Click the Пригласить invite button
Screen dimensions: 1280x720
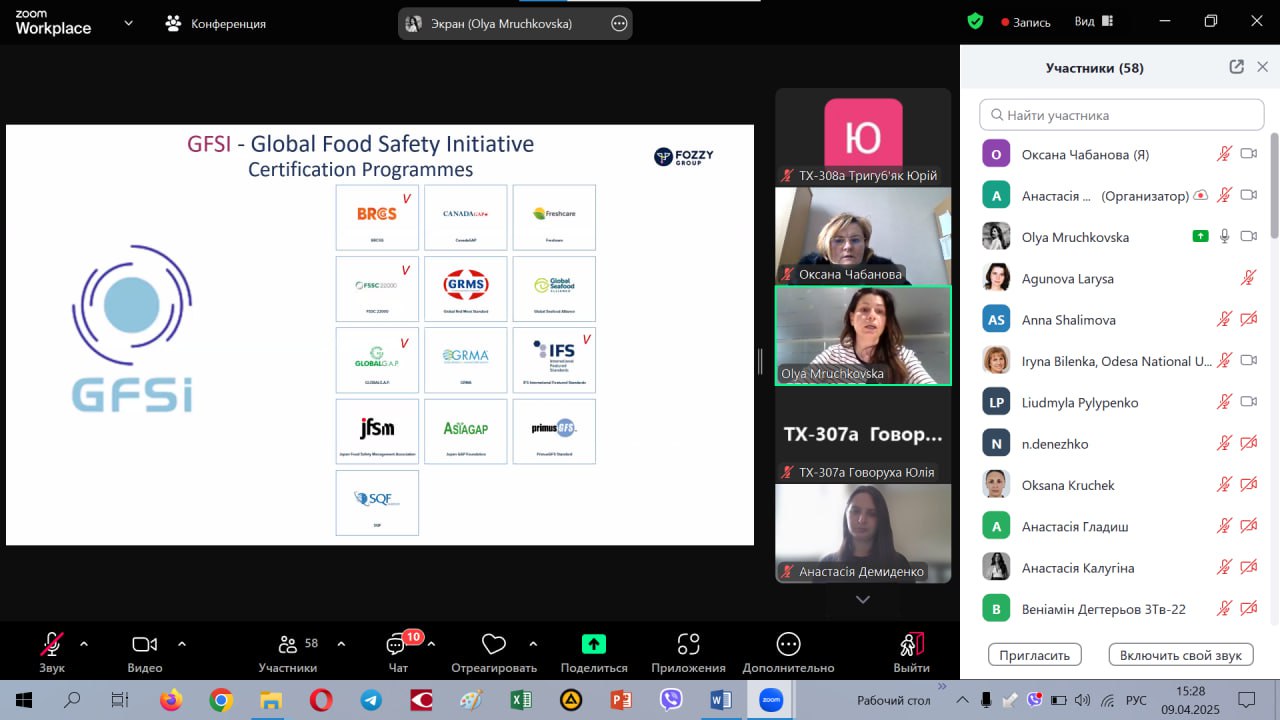coord(1035,655)
